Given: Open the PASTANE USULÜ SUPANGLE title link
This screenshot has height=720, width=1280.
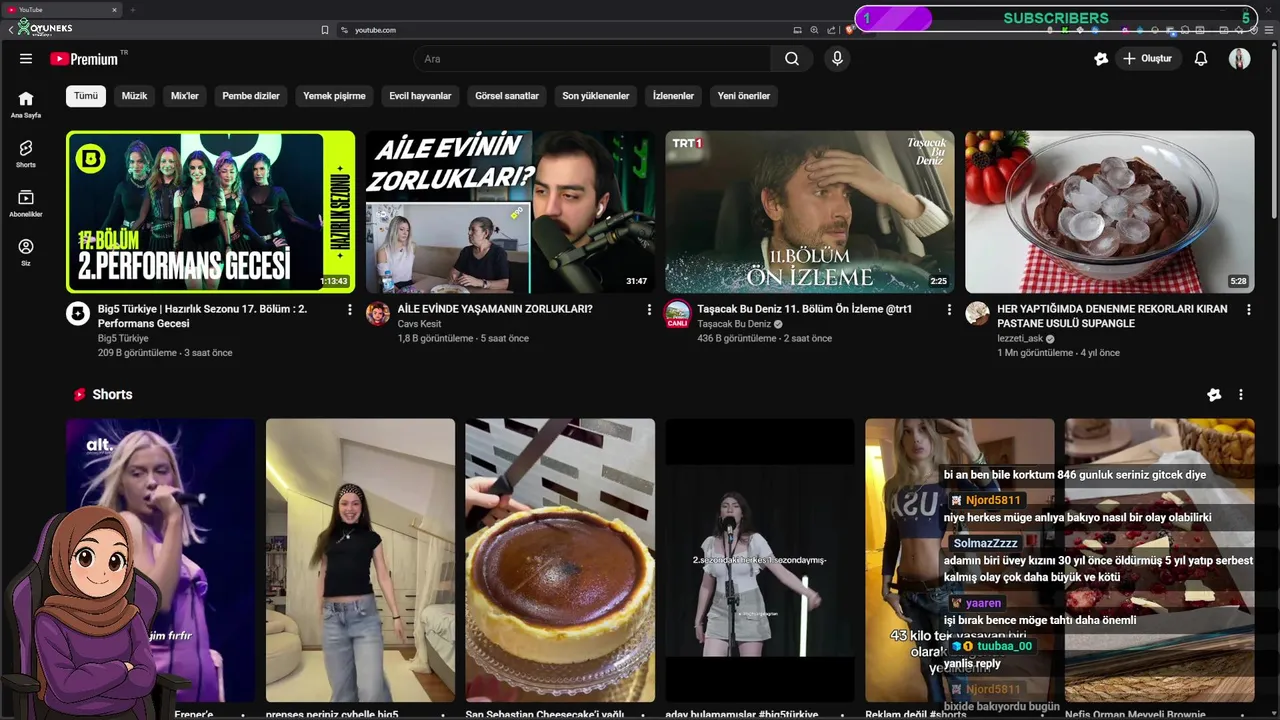Looking at the screenshot, I should [x=1112, y=316].
